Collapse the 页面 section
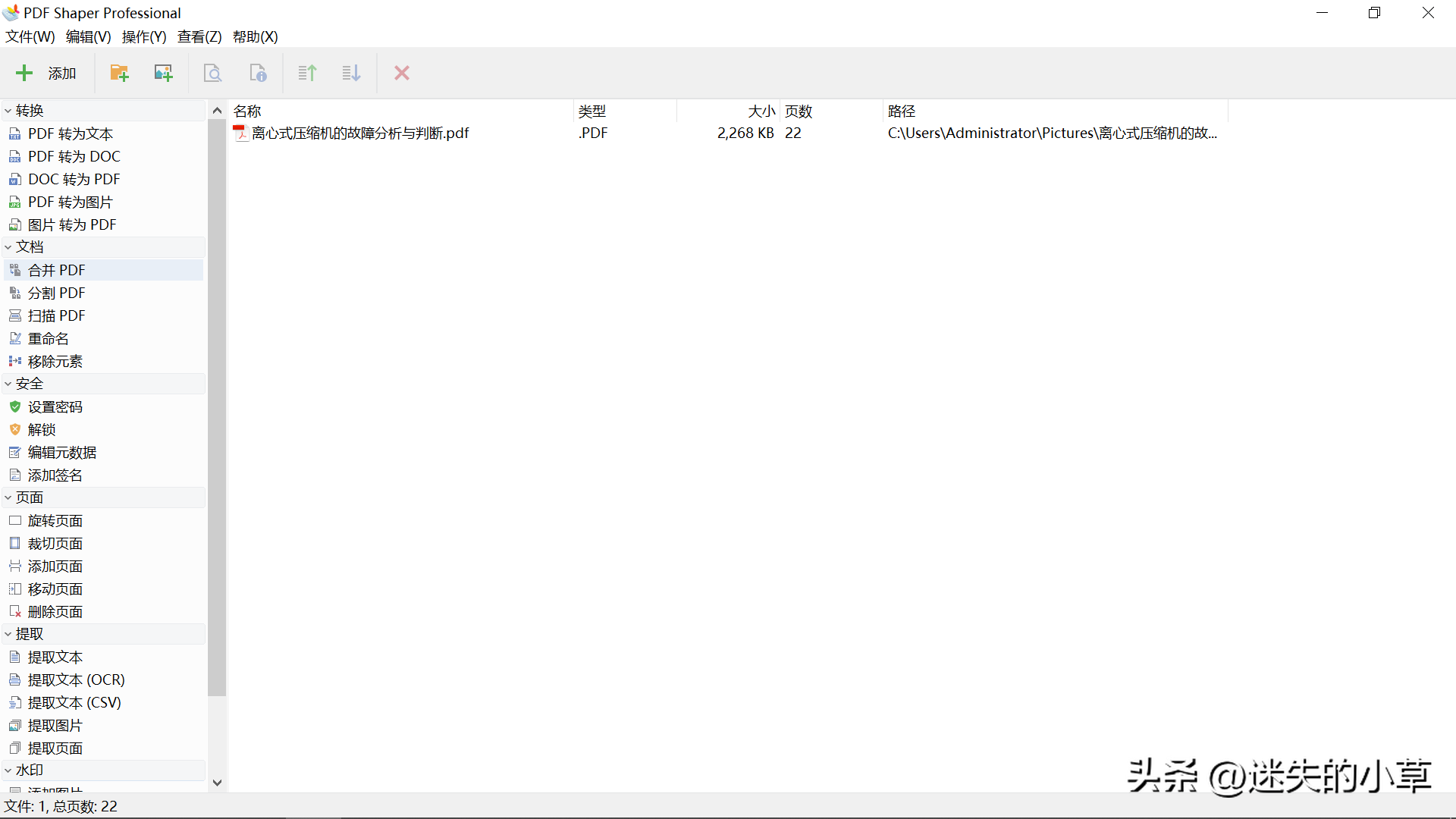The height and width of the screenshot is (819, 1456). tap(8, 497)
